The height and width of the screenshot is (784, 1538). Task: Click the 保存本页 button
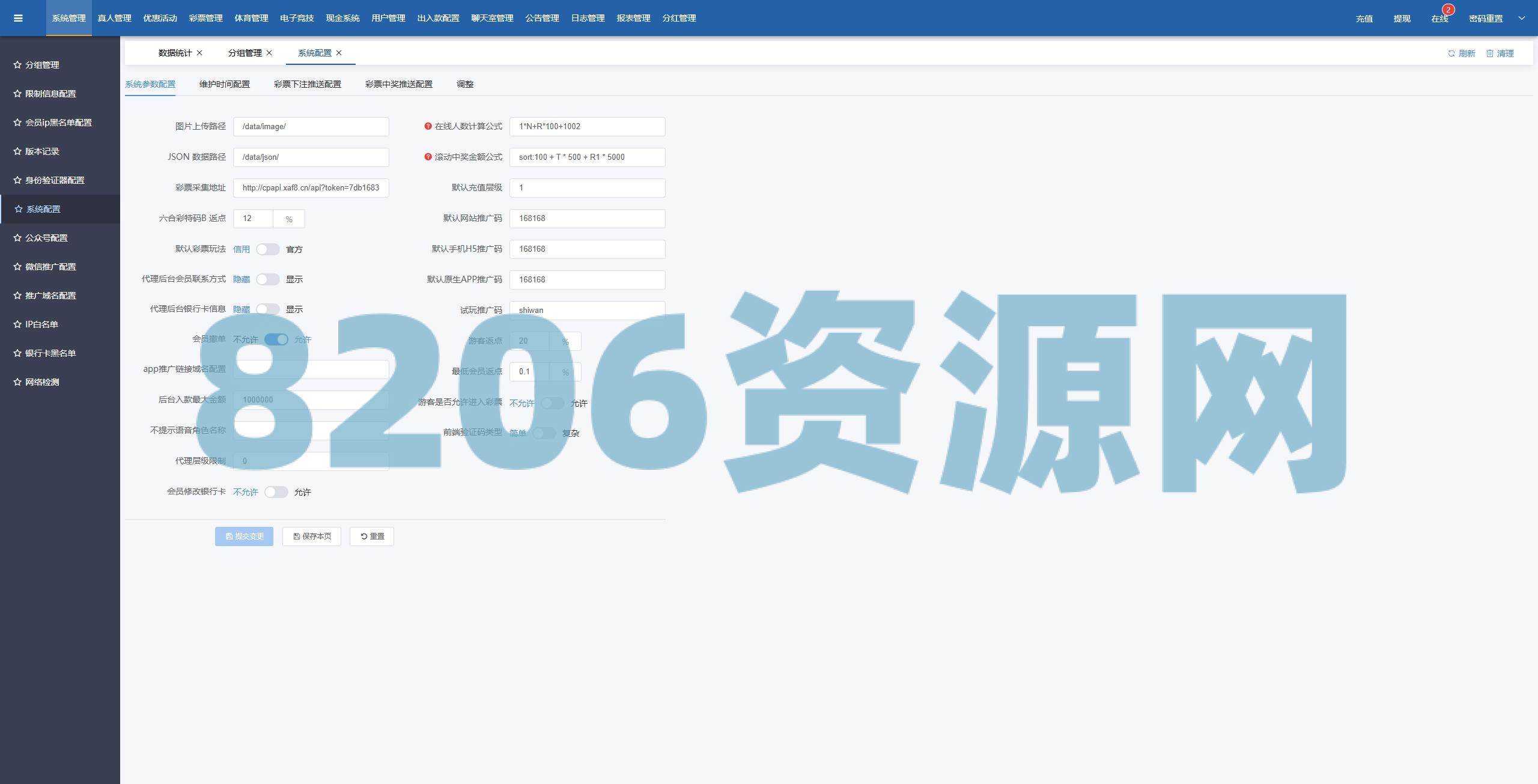(312, 536)
